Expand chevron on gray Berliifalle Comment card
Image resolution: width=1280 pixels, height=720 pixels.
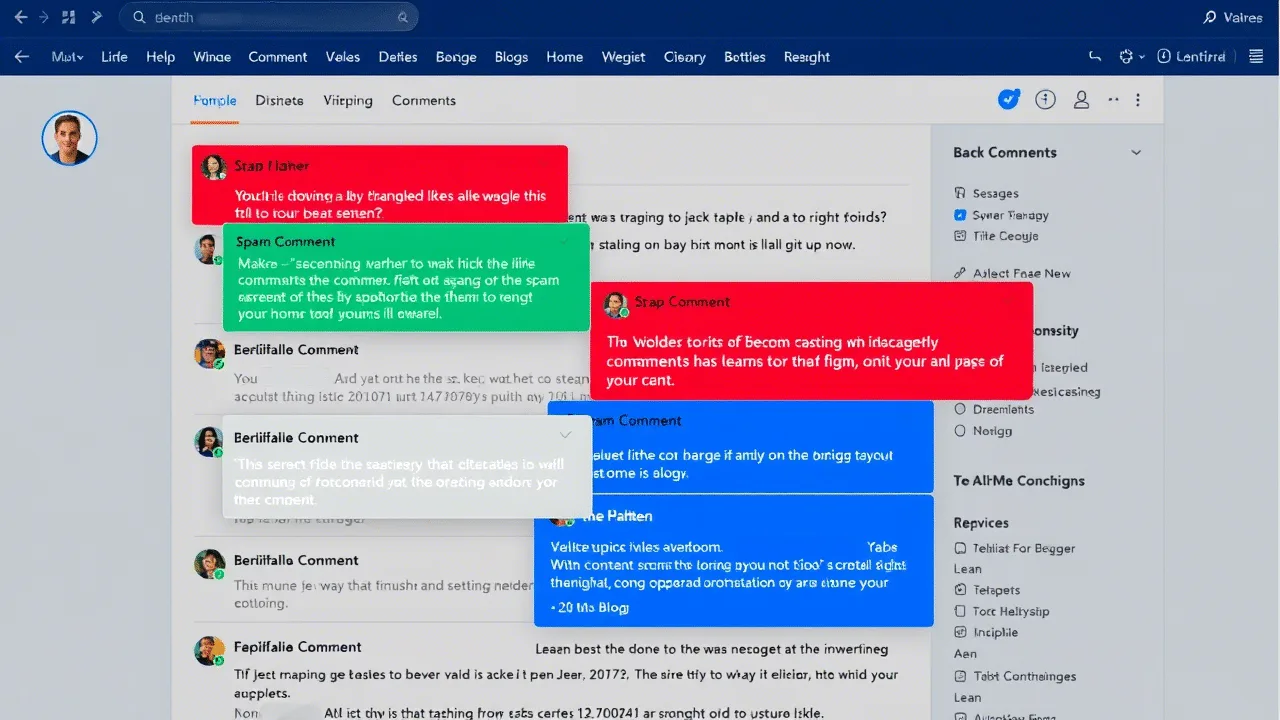pos(566,435)
